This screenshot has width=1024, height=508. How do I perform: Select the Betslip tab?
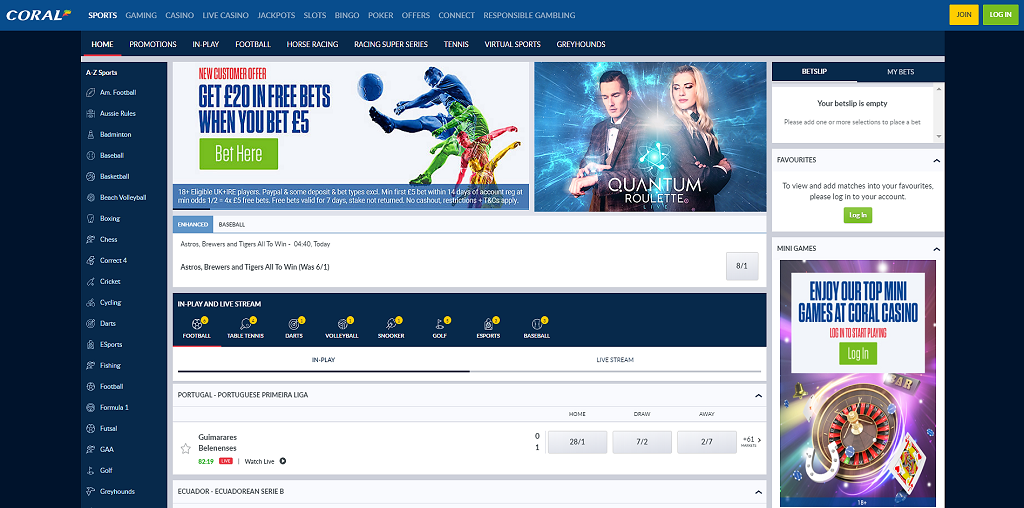[814, 72]
